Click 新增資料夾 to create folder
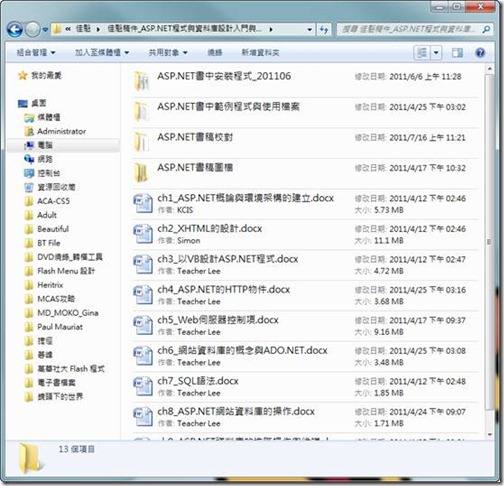This screenshot has width=504, height=486. (x=260, y=52)
